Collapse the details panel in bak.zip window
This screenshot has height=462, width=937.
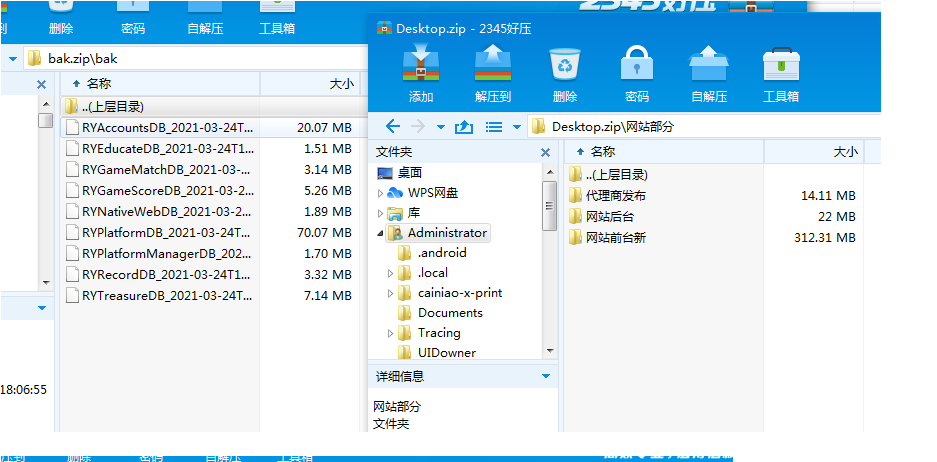tap(42, 308)
